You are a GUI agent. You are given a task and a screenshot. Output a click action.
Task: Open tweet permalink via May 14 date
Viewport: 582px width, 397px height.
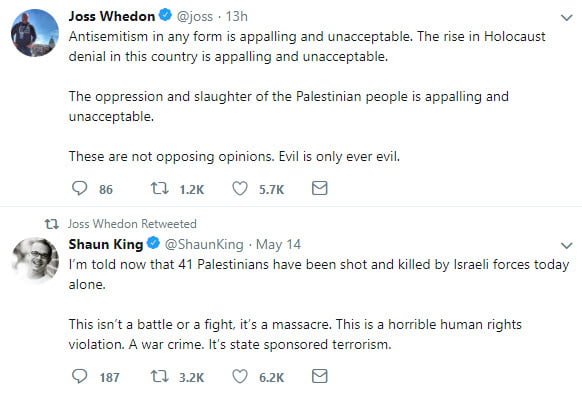pos(278,245)
